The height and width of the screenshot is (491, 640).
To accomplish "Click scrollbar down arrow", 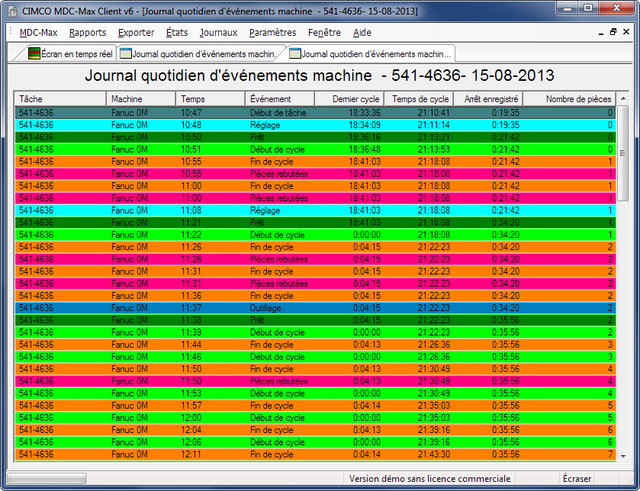I will 623,456.
